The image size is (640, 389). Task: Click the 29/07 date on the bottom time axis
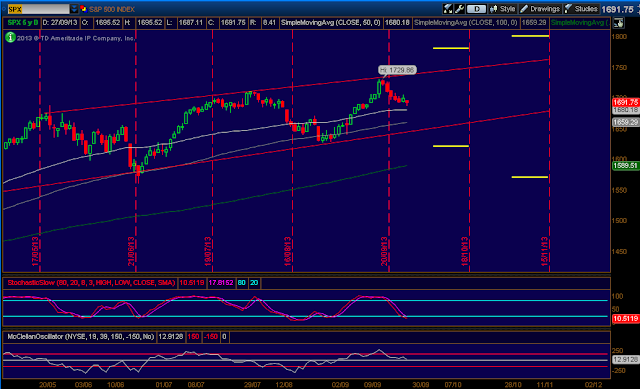pos(252,385)
